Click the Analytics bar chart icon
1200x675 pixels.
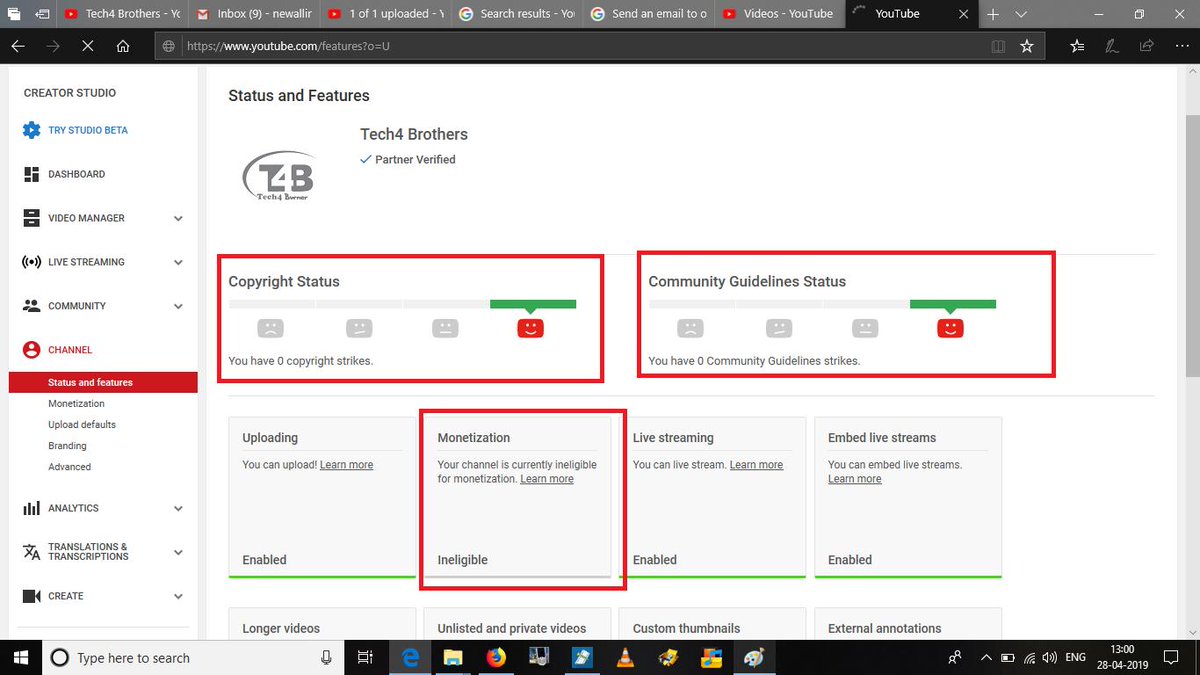pos(31,508)
